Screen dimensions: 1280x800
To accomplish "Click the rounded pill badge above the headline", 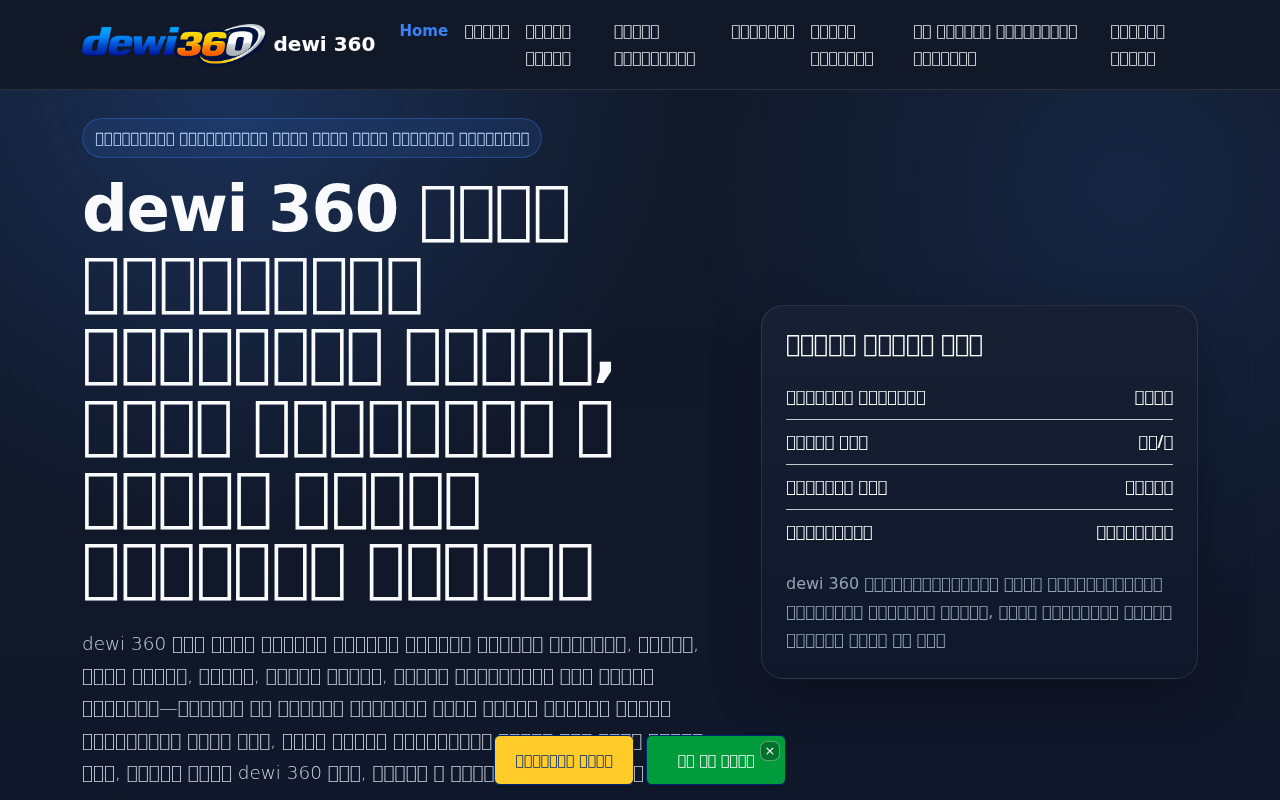I will pyautogui.click(x=312, y=138).
